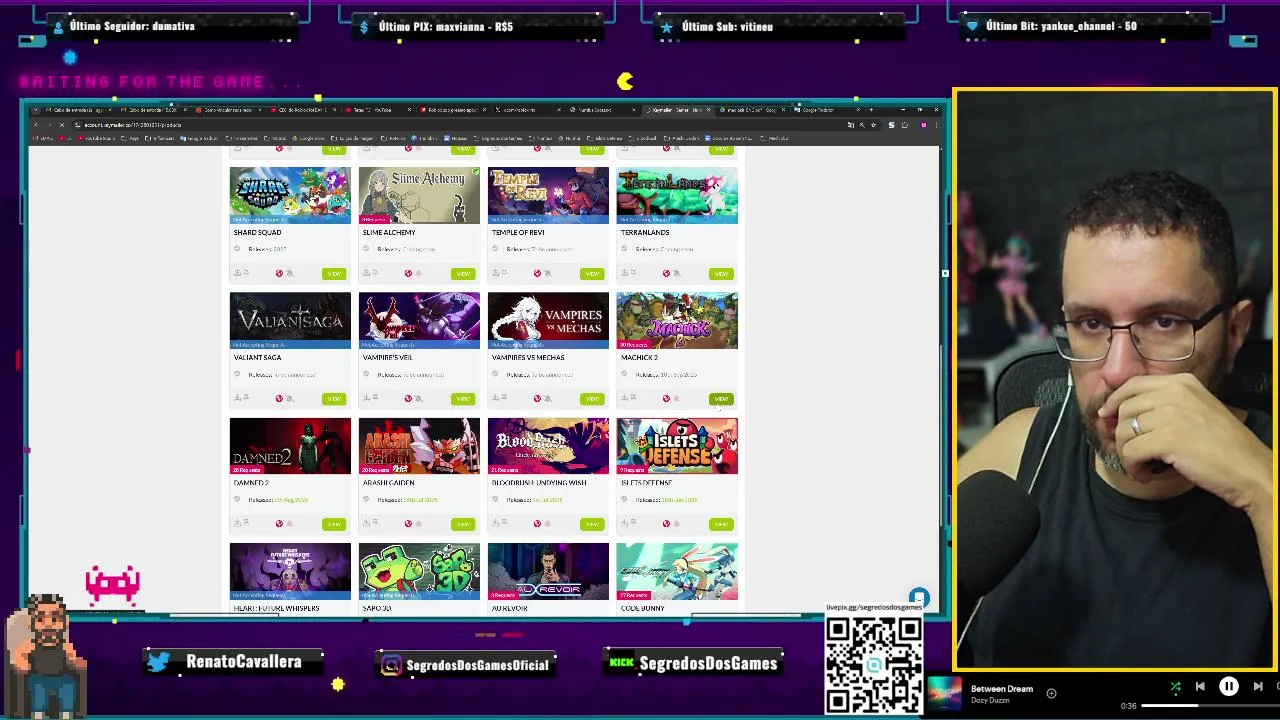Open the Islets Defense cover image
Viewport: 1280px width, 720px height.
coord(677,445)
